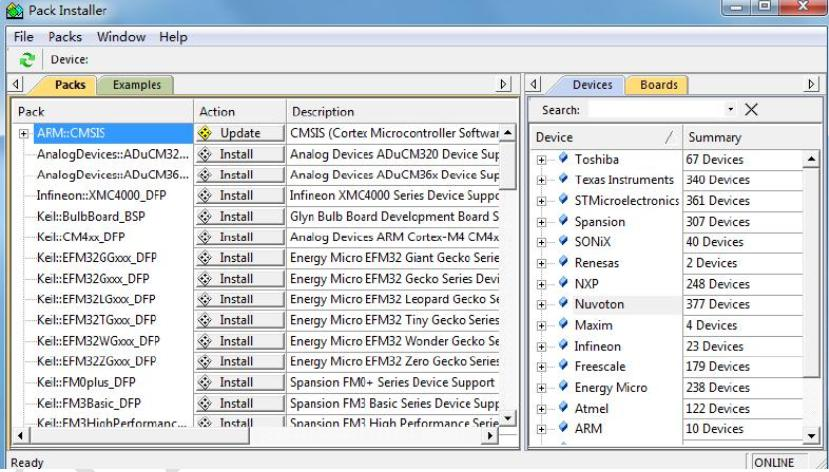Expand the Nuvoton device tree
829x472 pixels.
(541, 305)
